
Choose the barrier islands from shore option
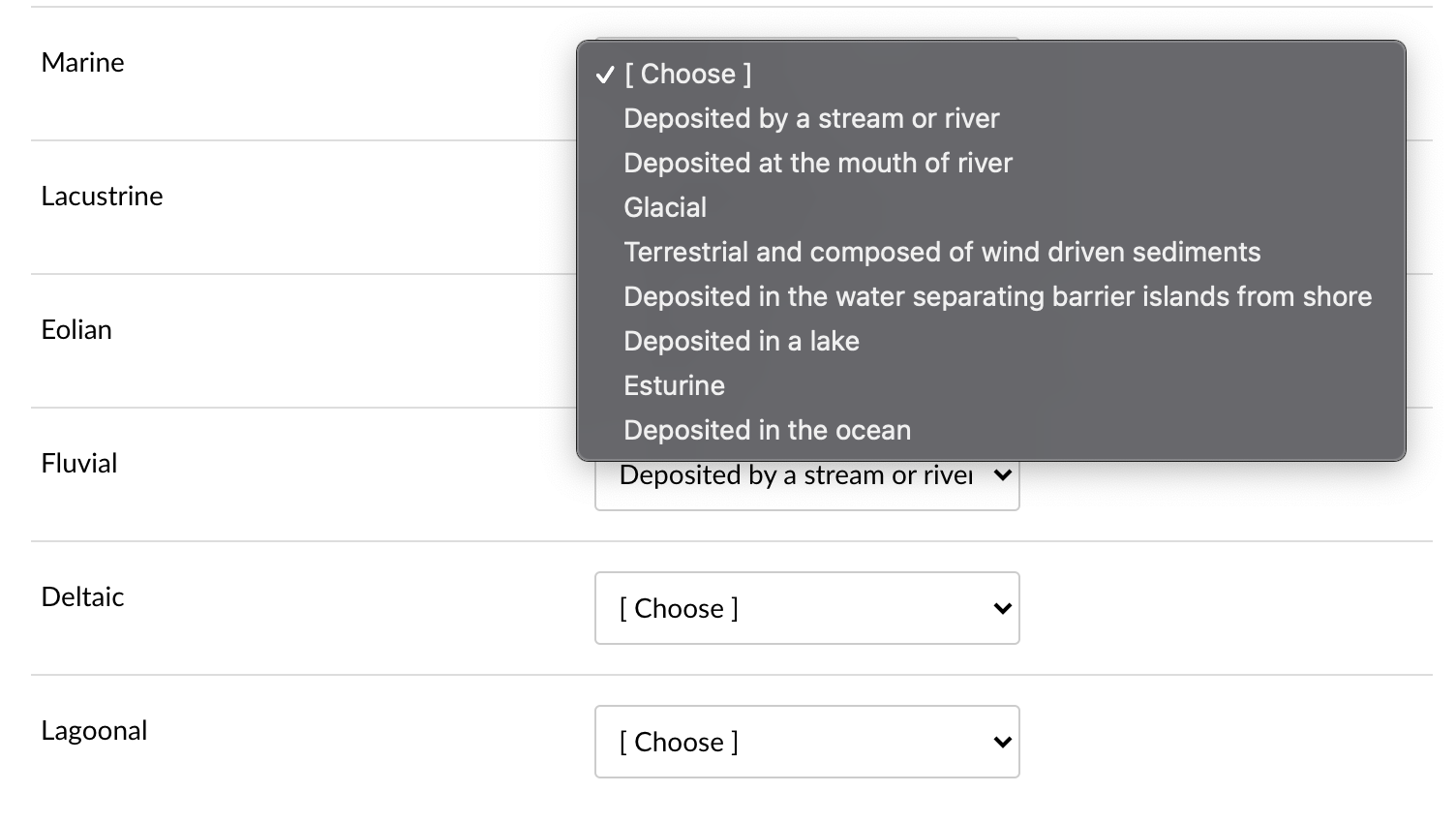(x=997, y=297)
